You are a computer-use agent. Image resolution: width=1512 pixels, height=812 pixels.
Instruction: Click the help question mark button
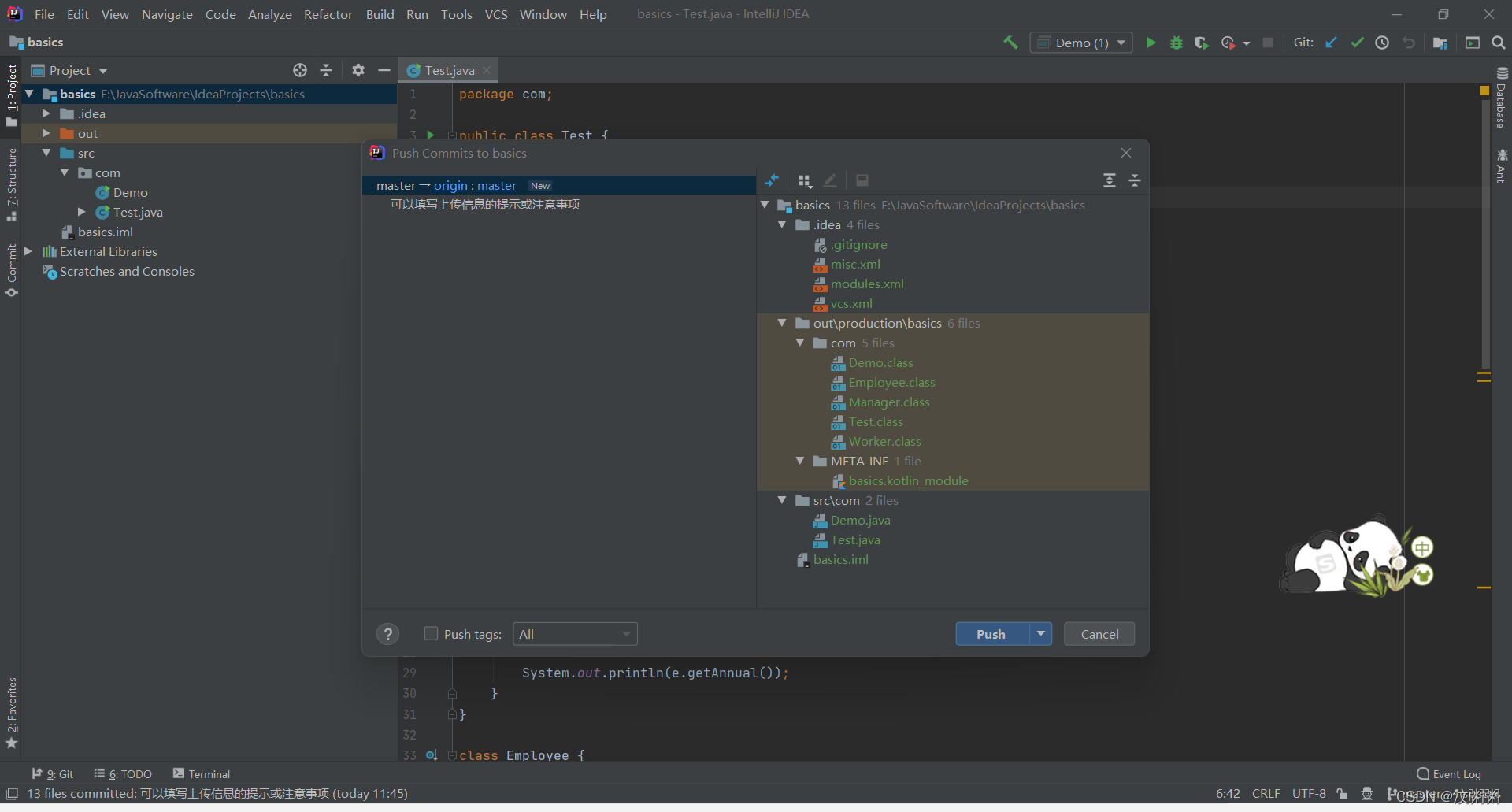point(387,634)
